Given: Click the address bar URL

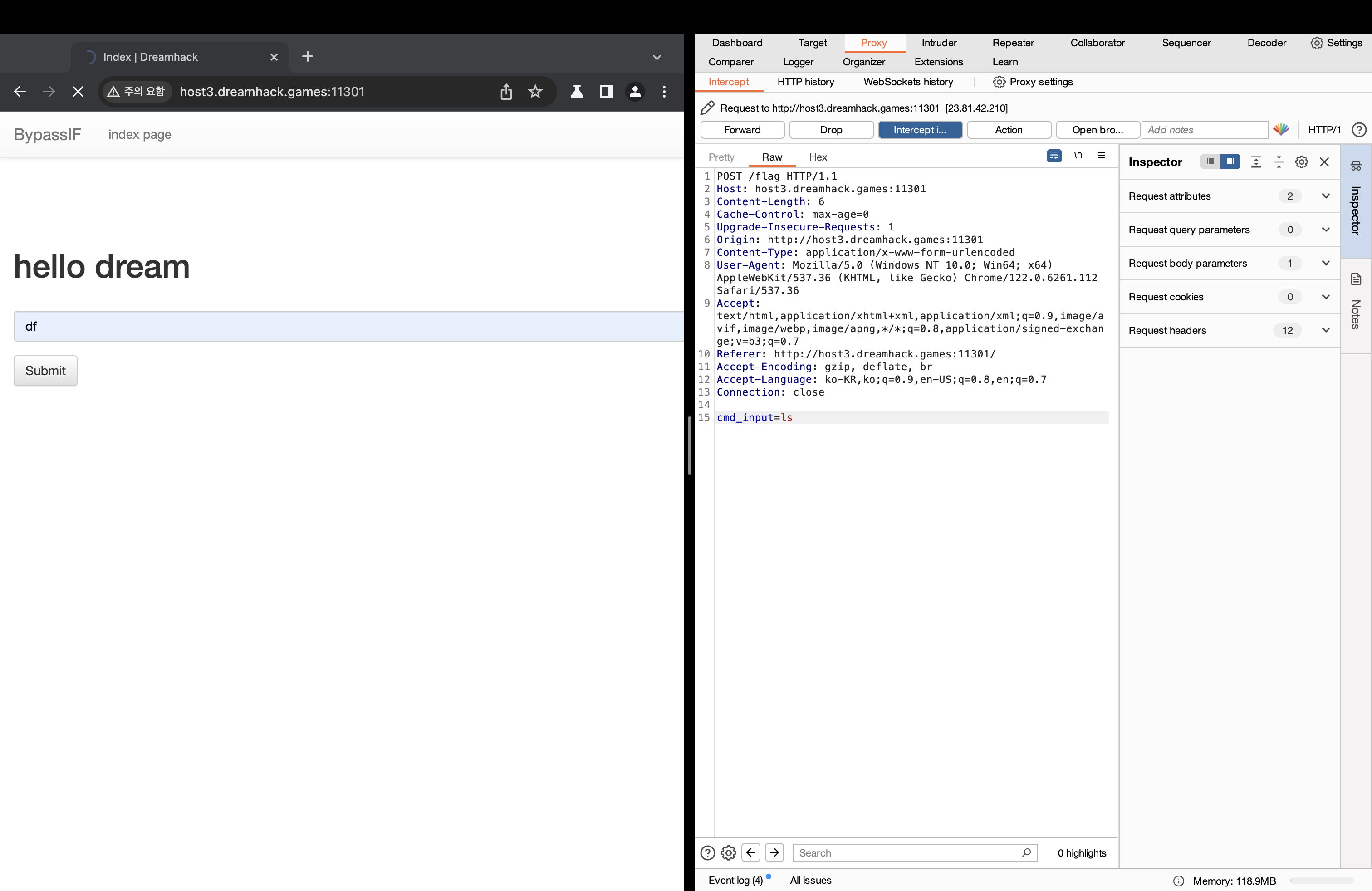Looking at the screenshot, I should (271, 92).
